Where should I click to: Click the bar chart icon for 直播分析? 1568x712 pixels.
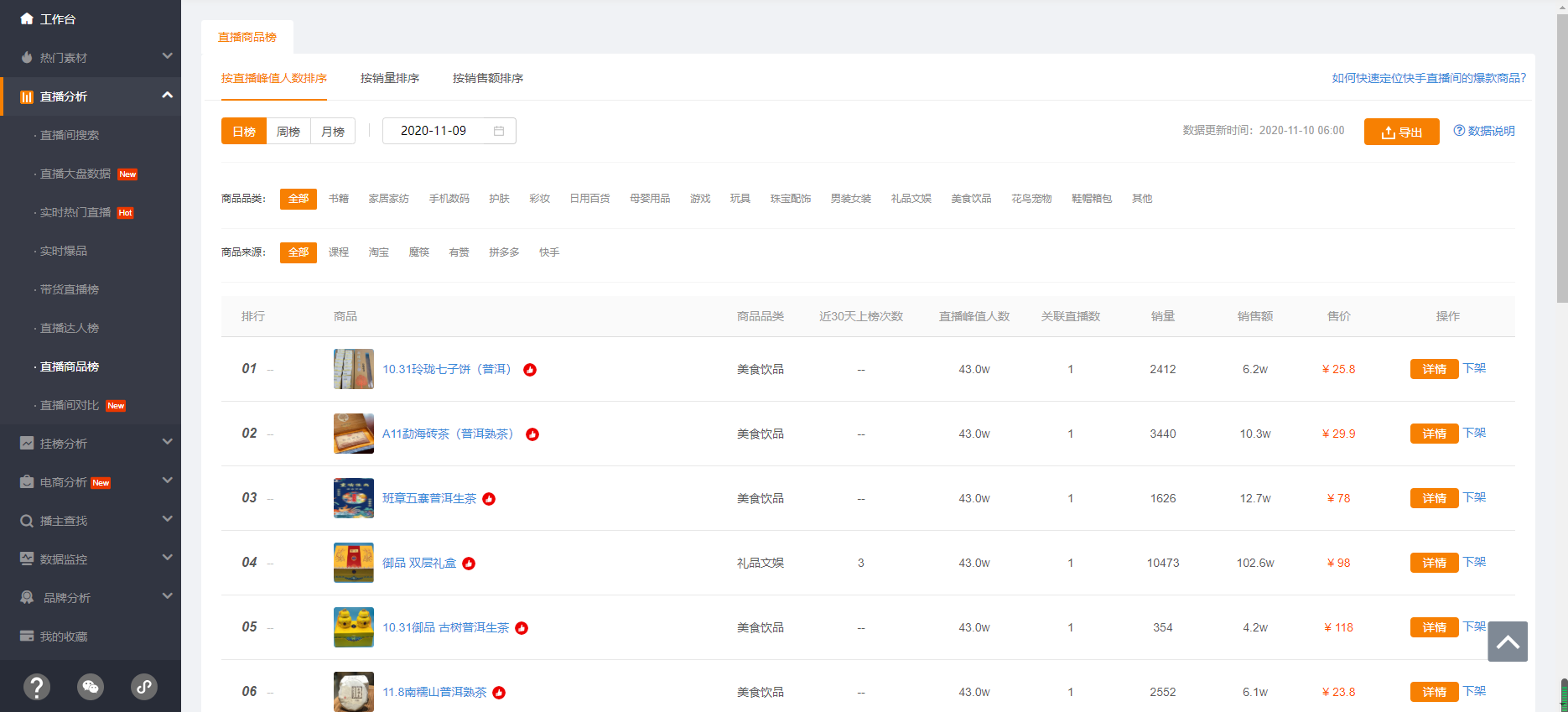pyautogui.click(x=27, y=96)
